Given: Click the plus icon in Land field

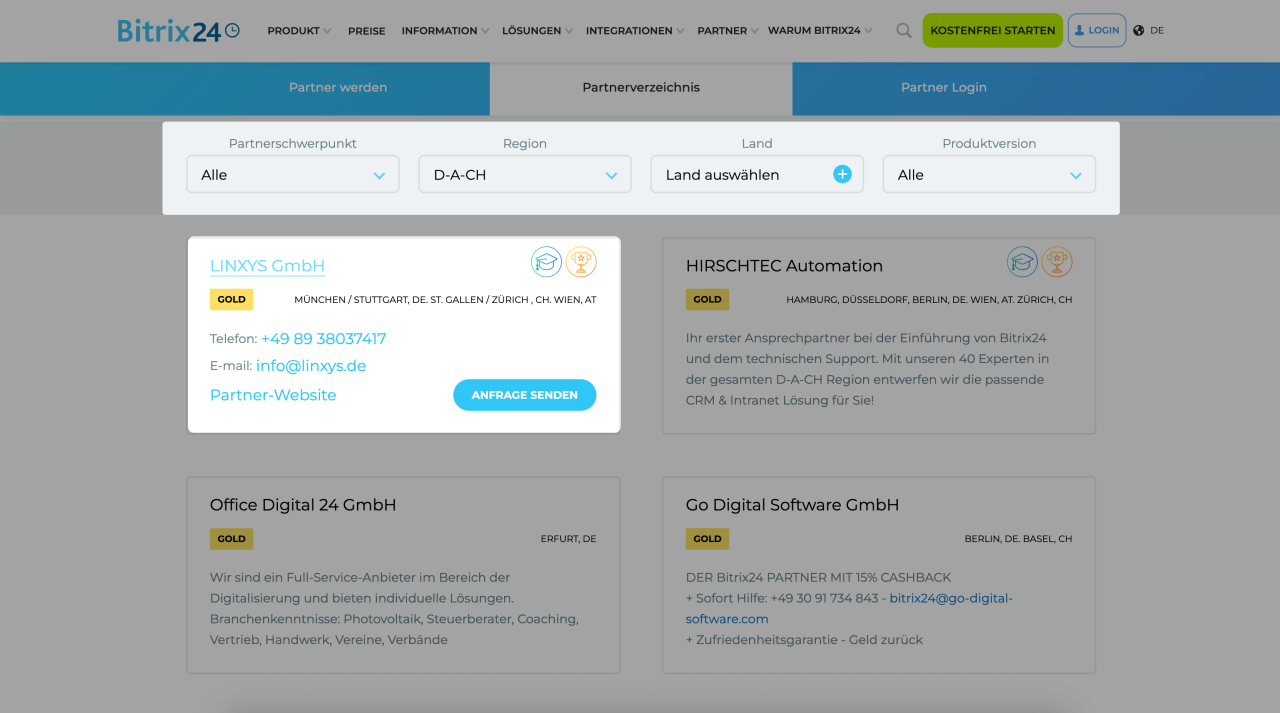Looking at the screenshot, I should [842, 174].
